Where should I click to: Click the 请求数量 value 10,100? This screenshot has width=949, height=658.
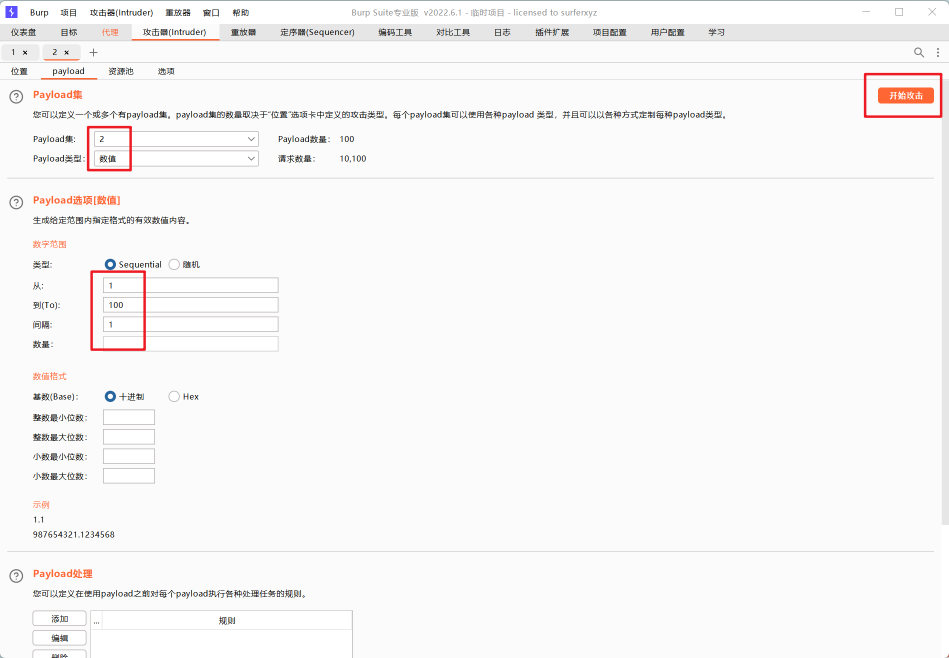point(353,159)
